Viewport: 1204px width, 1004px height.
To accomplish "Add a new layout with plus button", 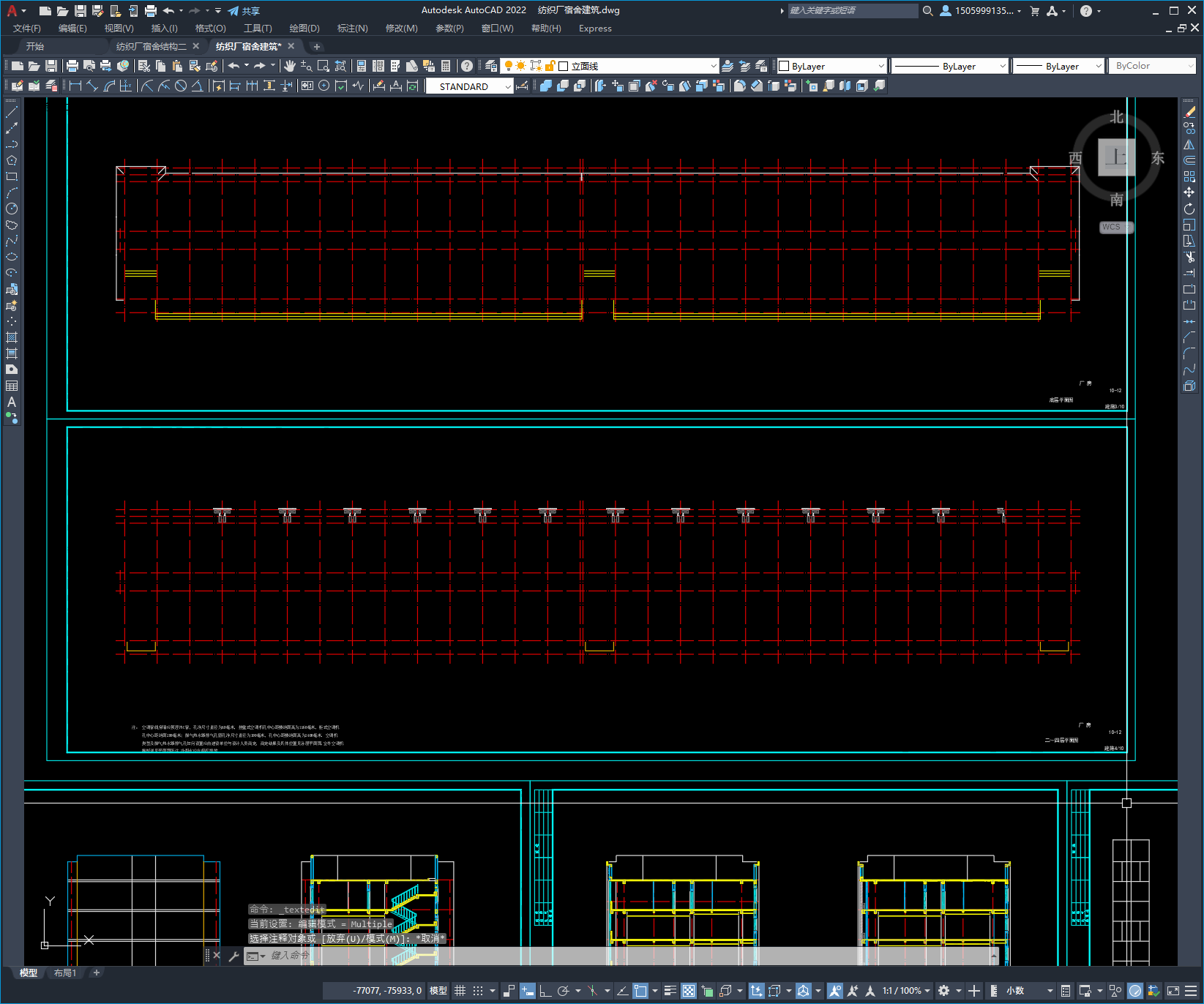I will tap(97, 973).
